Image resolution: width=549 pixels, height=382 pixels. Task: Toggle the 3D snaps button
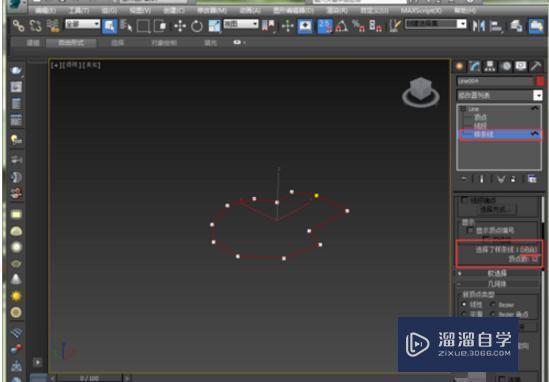[x=325, y=26]
